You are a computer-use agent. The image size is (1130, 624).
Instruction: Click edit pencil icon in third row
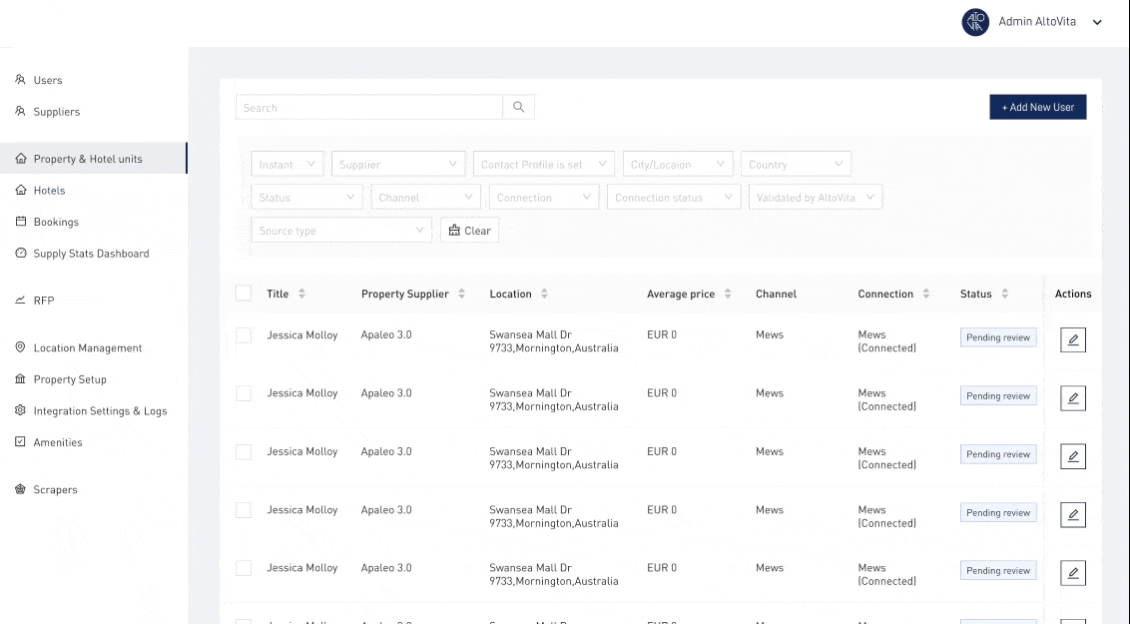pos(1072,456)
